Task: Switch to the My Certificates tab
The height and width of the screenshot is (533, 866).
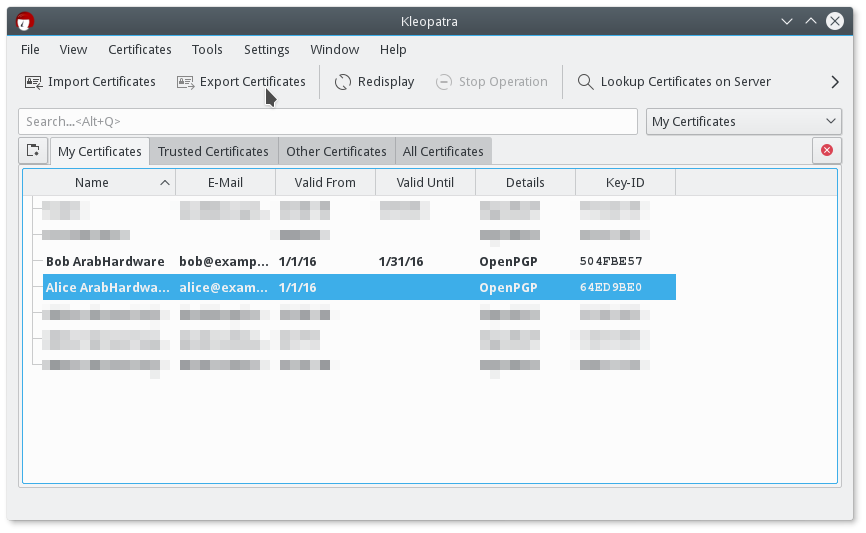Action: (x=100, y=151)
